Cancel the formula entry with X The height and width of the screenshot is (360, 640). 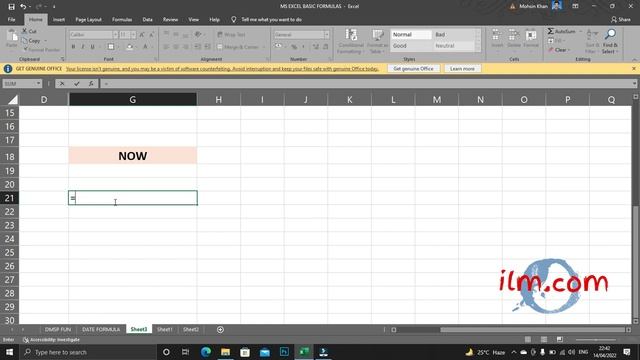pyautogui.click(x=62, y=84)
